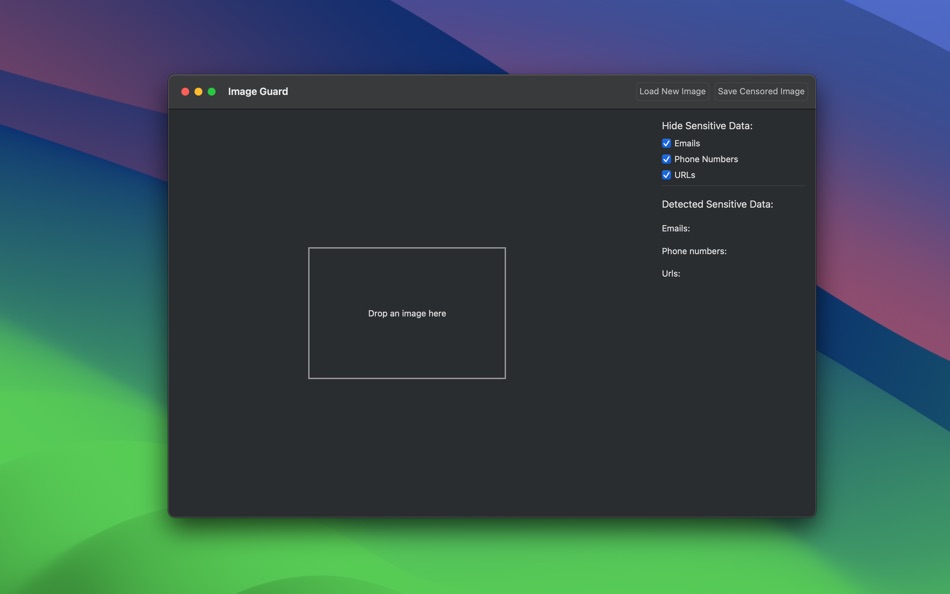Viewport: 950px width, 594px height.
Task: Uncheck the Emails checkbox
Action: 666,143
